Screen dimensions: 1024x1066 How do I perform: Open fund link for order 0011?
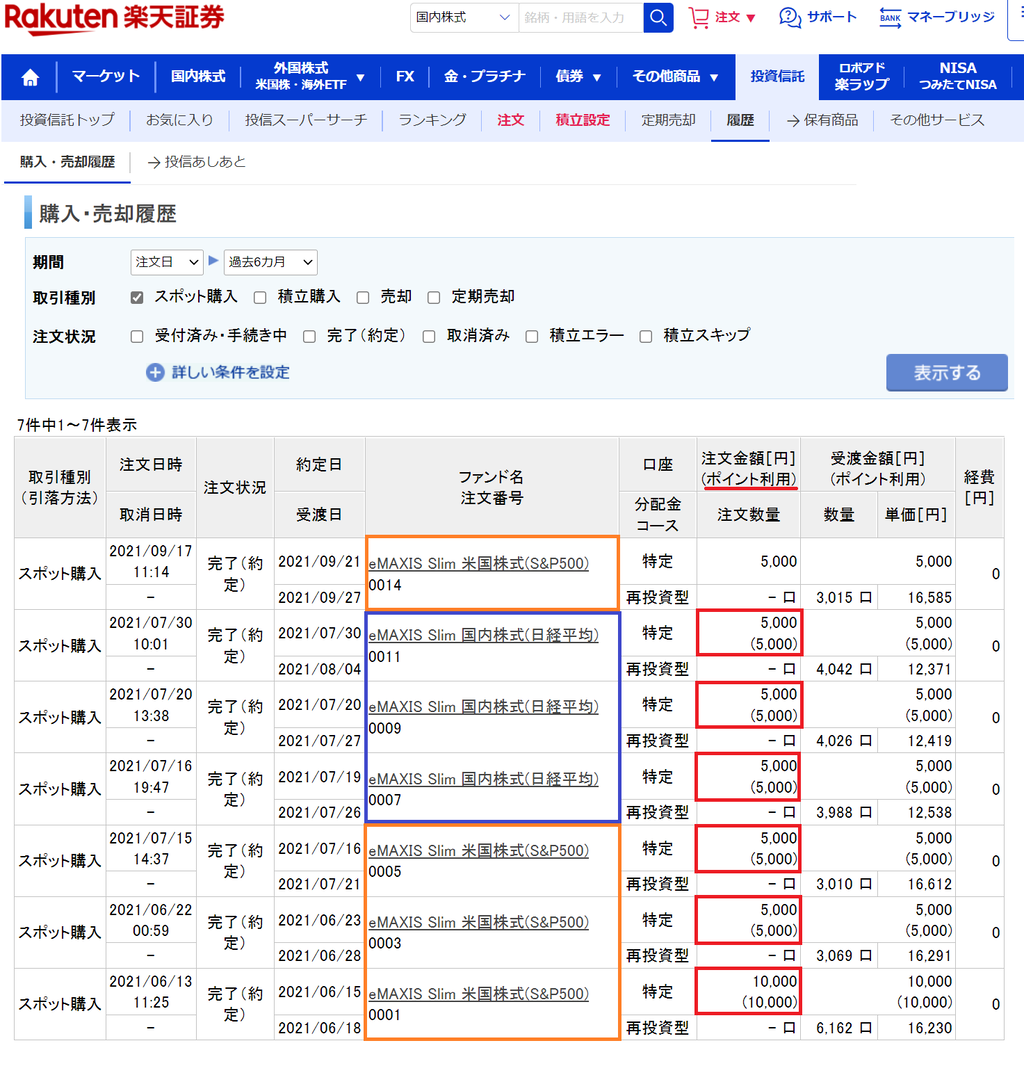483,635
